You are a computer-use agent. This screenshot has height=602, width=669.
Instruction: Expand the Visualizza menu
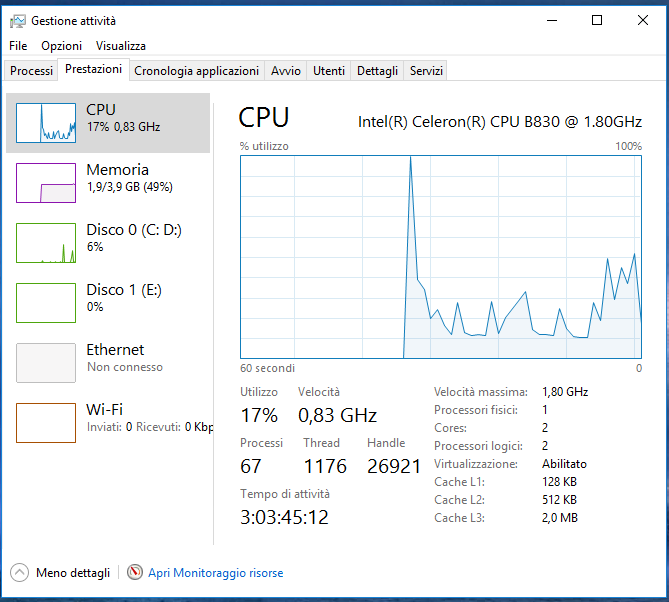point(121,46)
